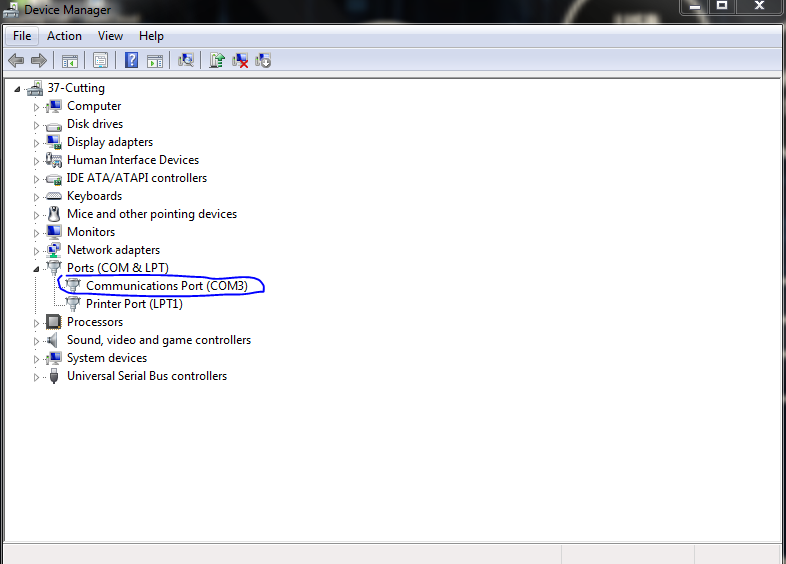The height and width of the screenshot is (564, 786).
Task: Click the Keyboards category icon
Action: pos(53,196)
